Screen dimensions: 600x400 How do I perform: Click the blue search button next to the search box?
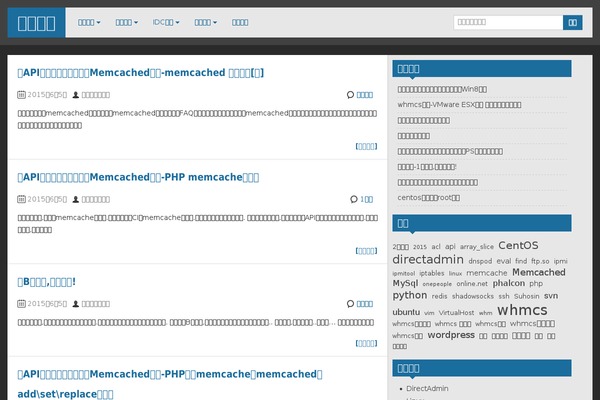coord(572,22)
